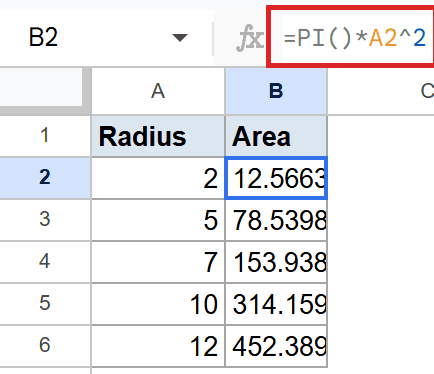
Task: Select radius cell with value 7
Action: [x=158, y=262]
